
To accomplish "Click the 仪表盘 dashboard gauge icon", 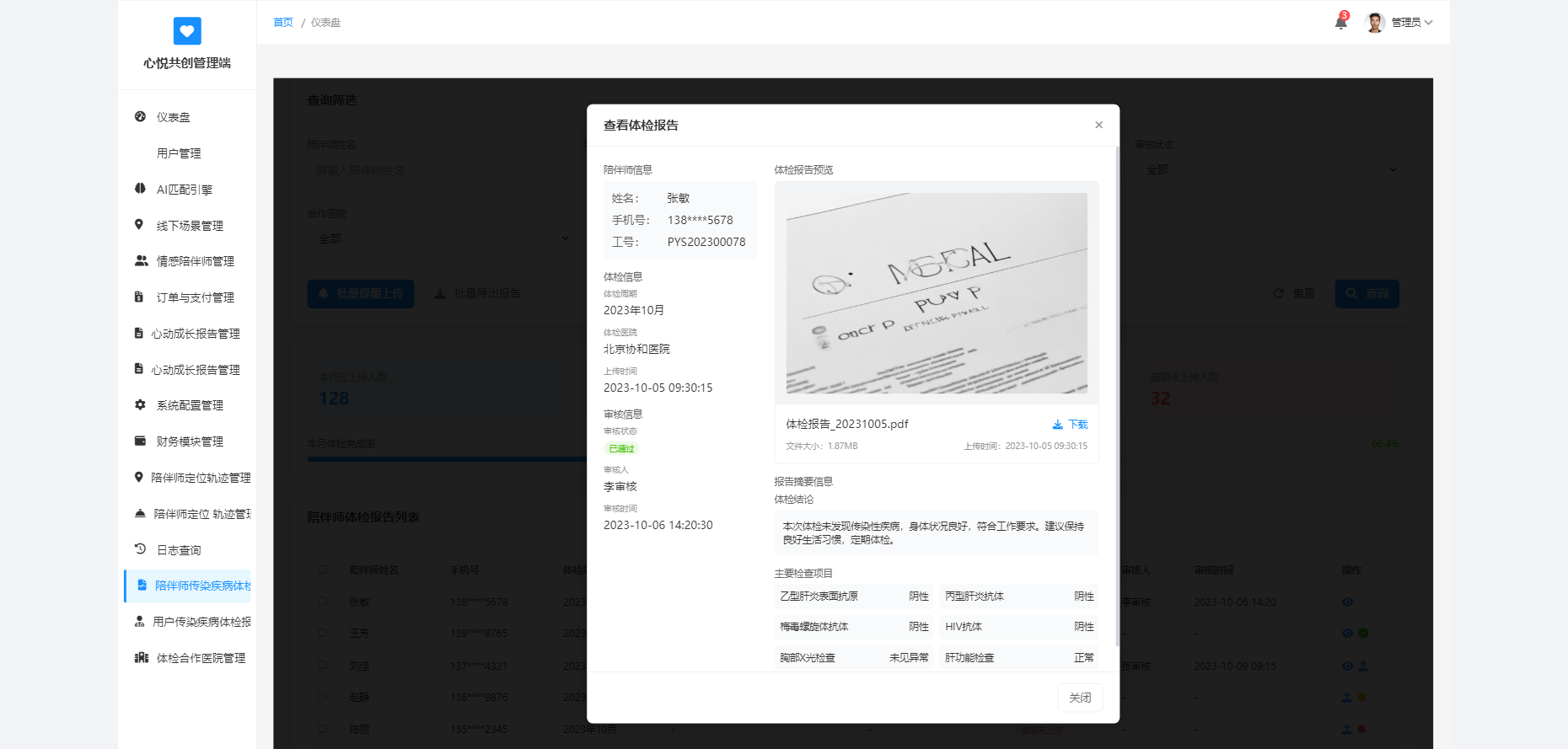I will (x=140, y=116).
